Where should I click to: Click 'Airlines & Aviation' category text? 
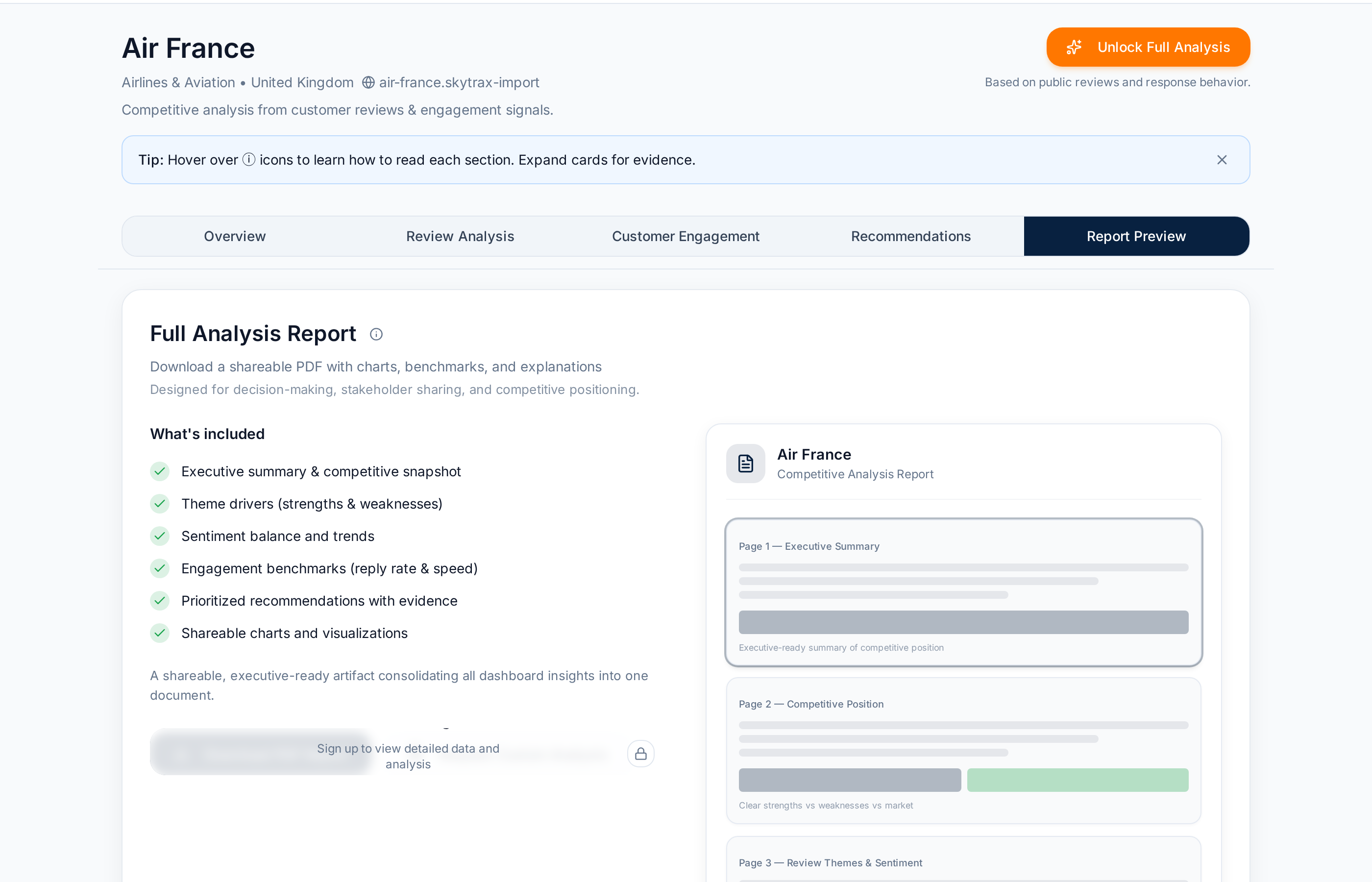(178, 82)
